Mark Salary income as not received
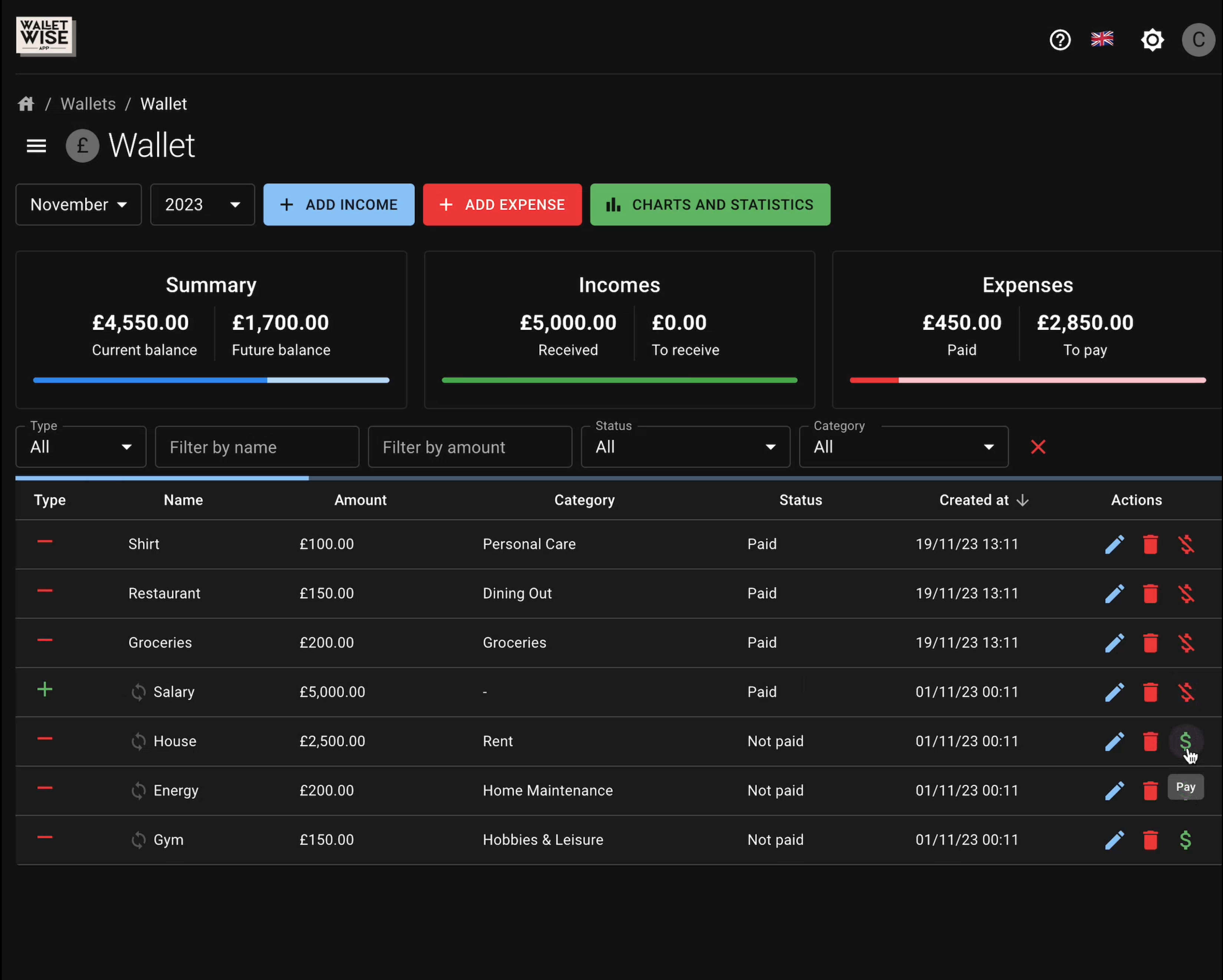 [x=1186, y=692]
